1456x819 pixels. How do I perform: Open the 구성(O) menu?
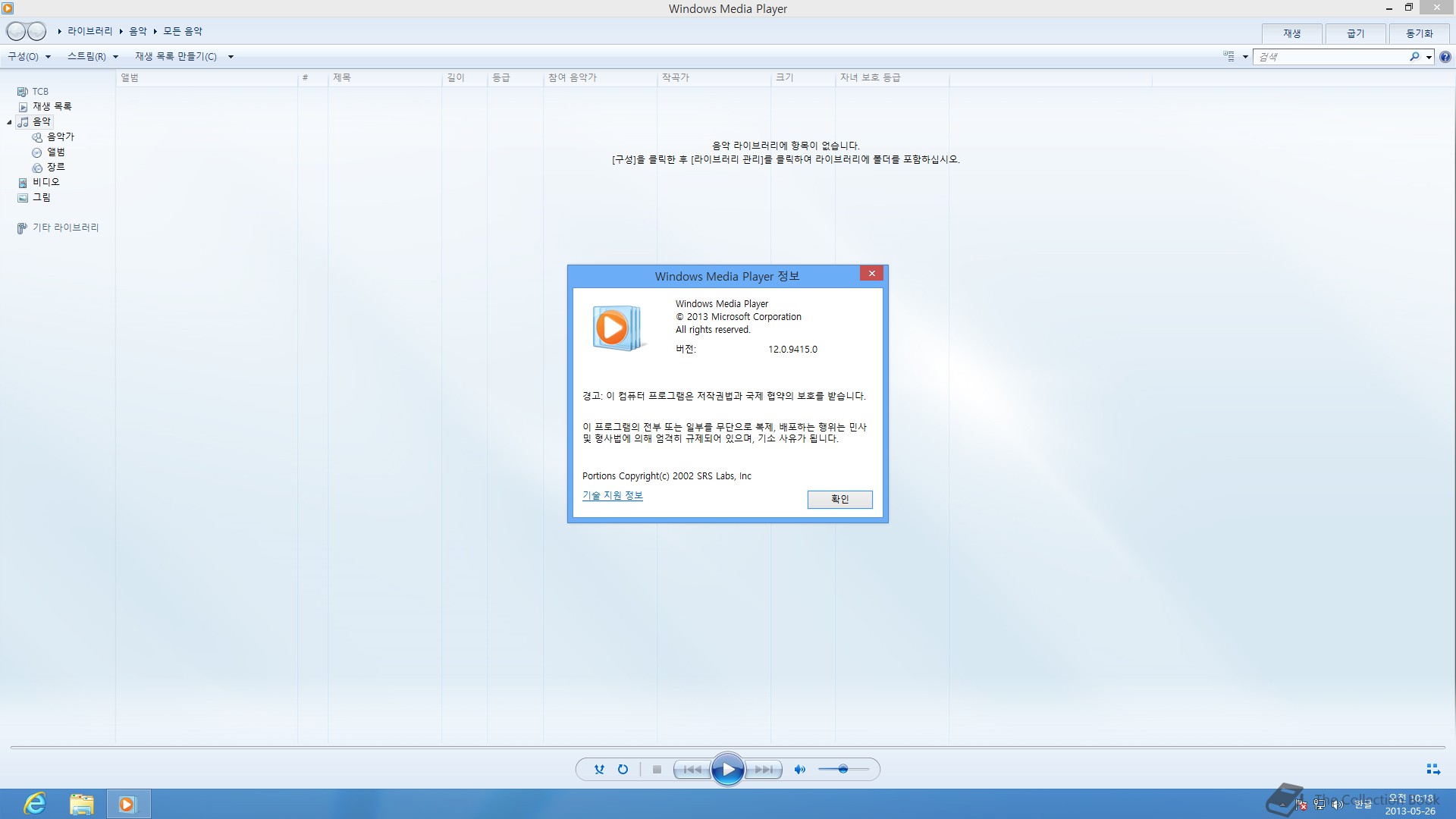(x=29, y=57)
